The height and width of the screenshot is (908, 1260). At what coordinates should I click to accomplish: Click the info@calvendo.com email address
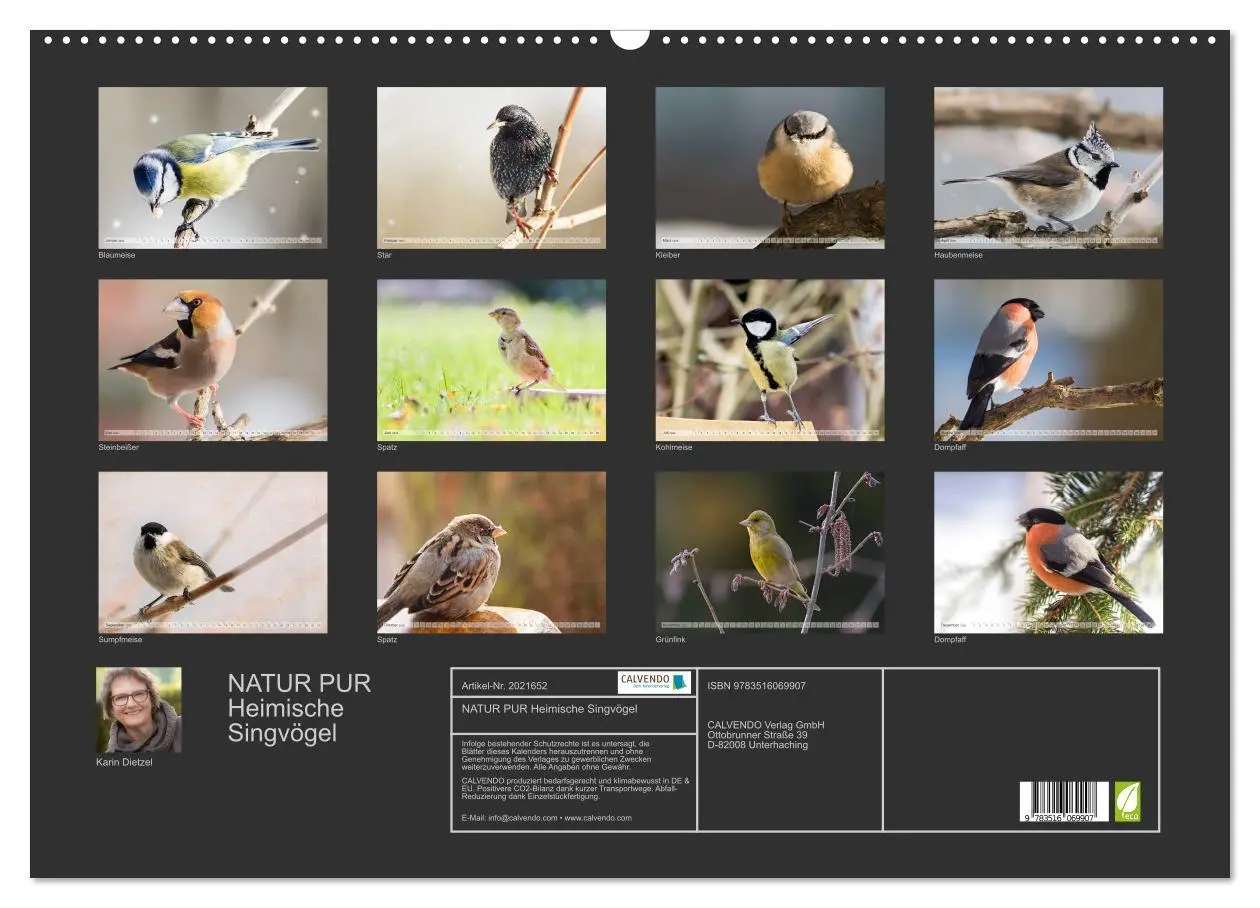pos(521,819)
